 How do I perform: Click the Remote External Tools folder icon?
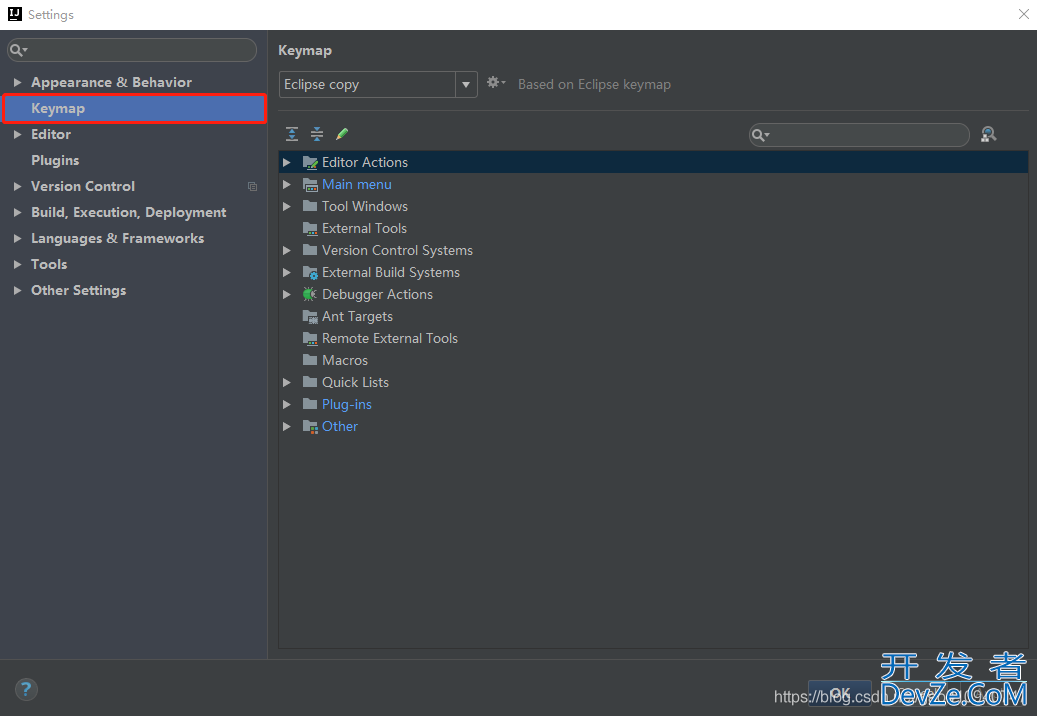pyautogui.click(x=310, y=338)
